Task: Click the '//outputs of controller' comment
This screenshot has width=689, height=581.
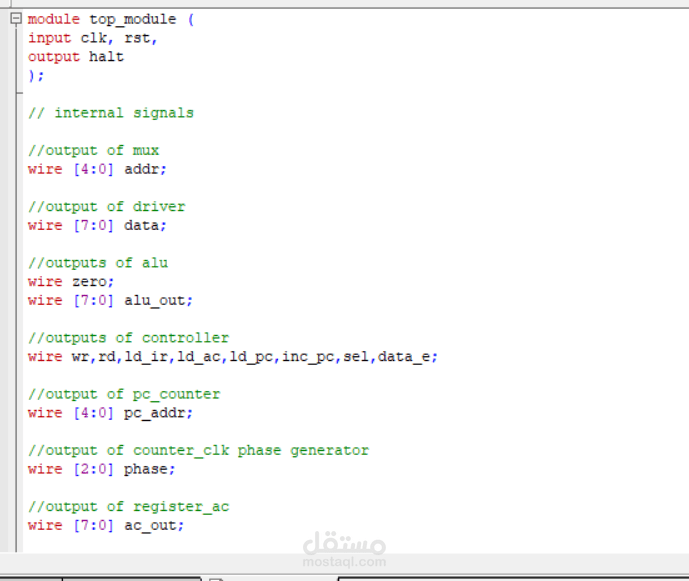Action: point(128,338)
